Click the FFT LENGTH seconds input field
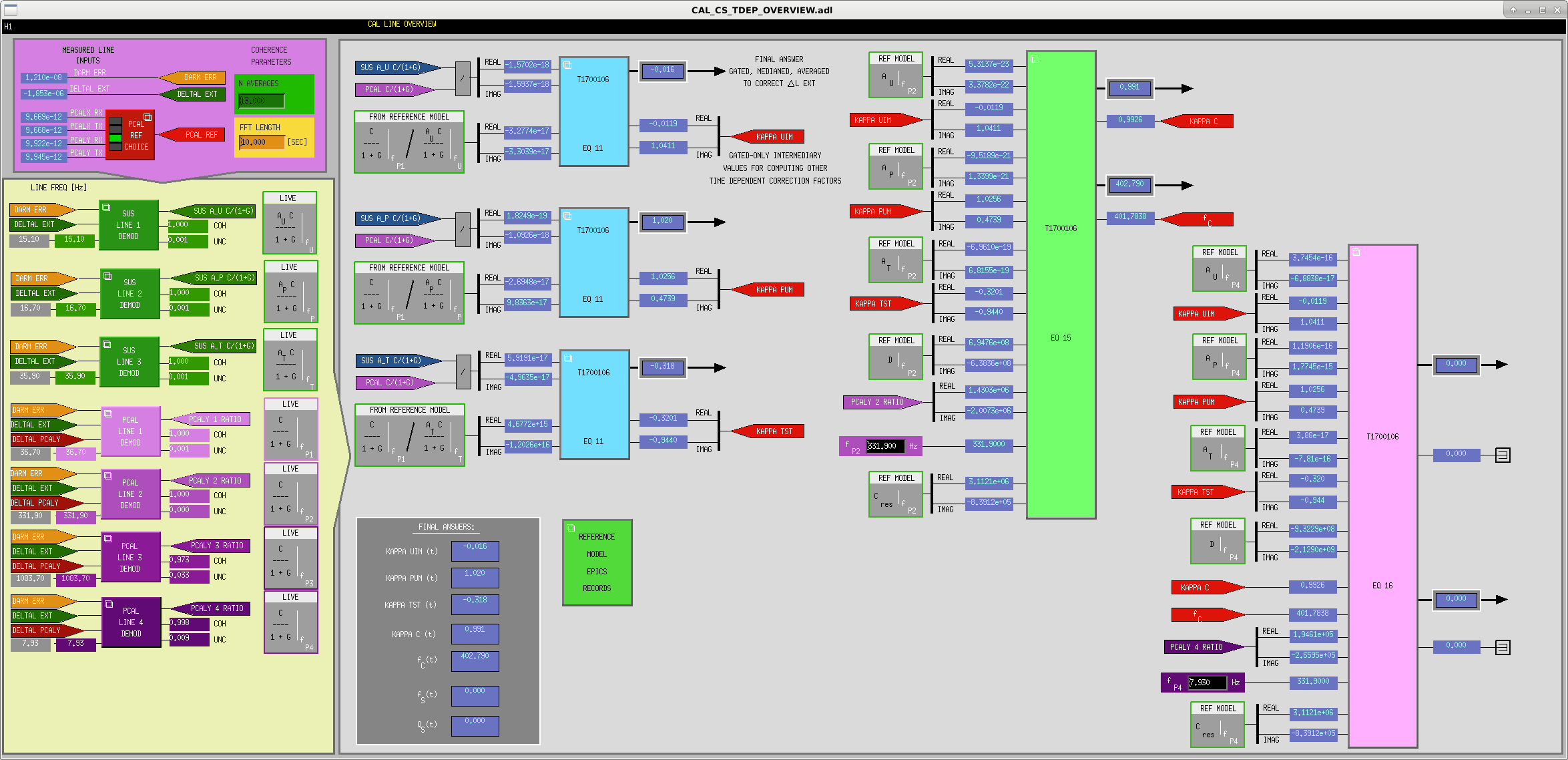1568x760 pixels. tap(262, 142)
